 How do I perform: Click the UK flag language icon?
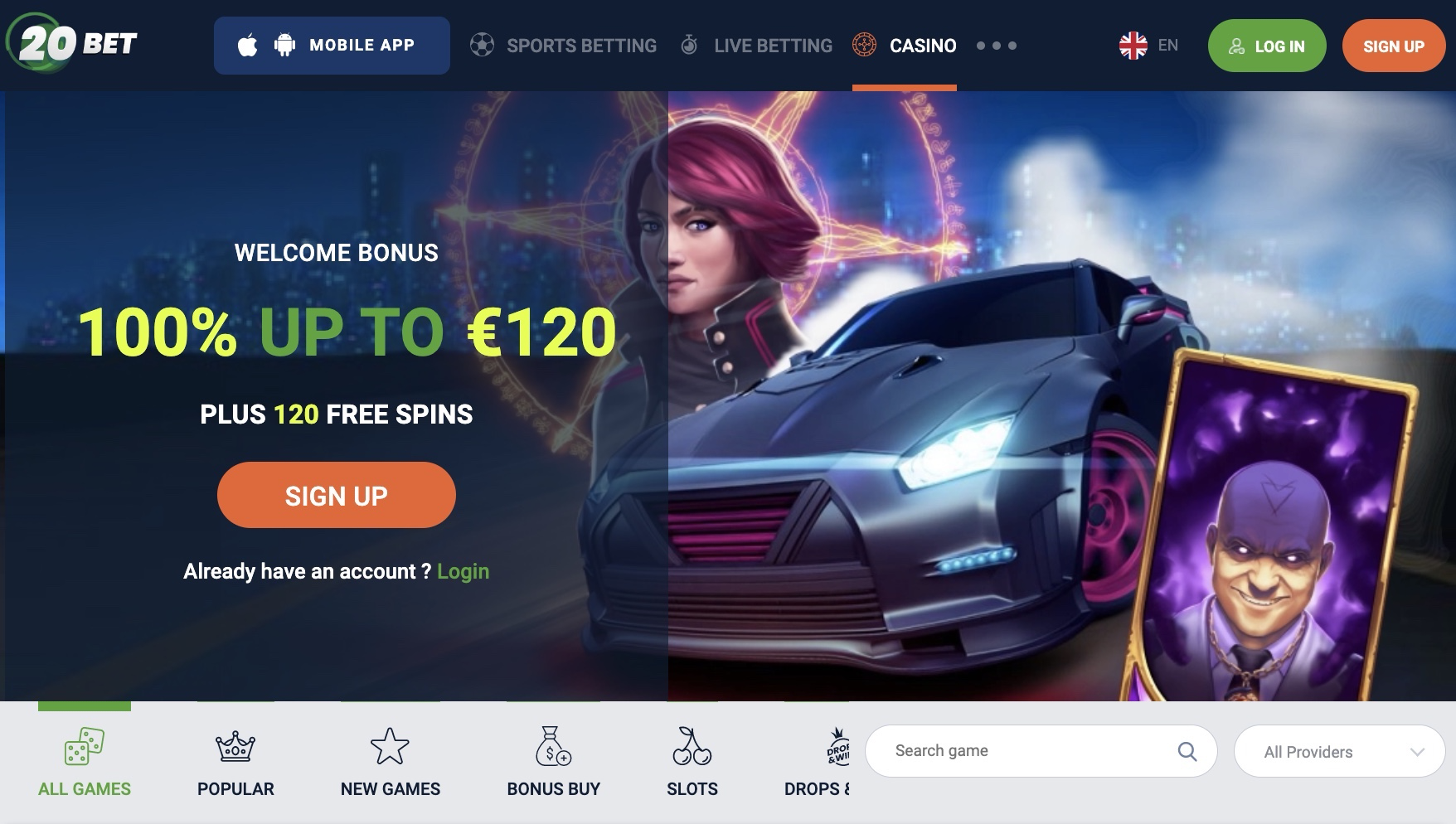tap(1133, 46)
